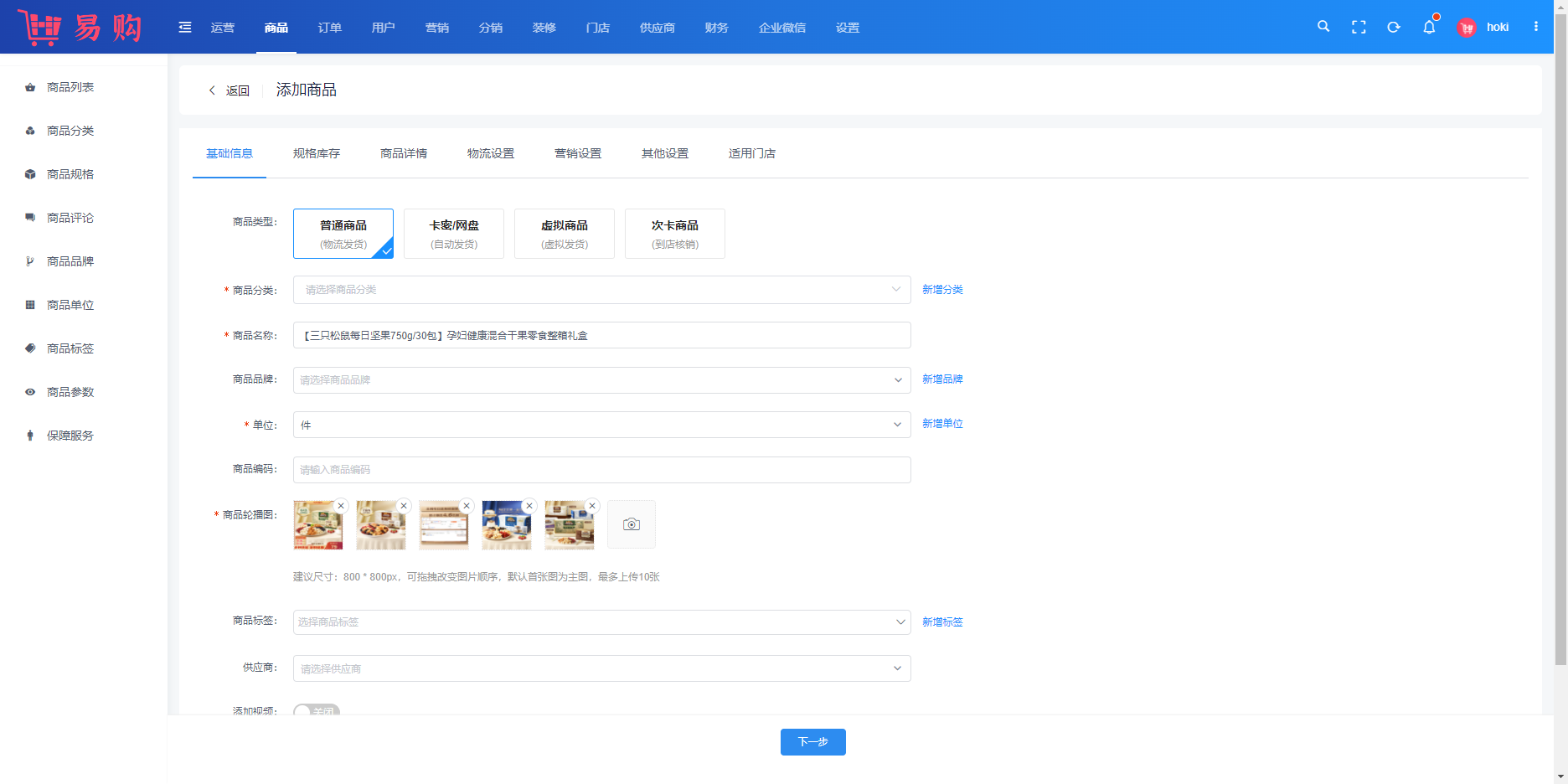This screenshot has width=1568, height=784.
Task: Open the notifications bell
Action: click(1429, 27)
